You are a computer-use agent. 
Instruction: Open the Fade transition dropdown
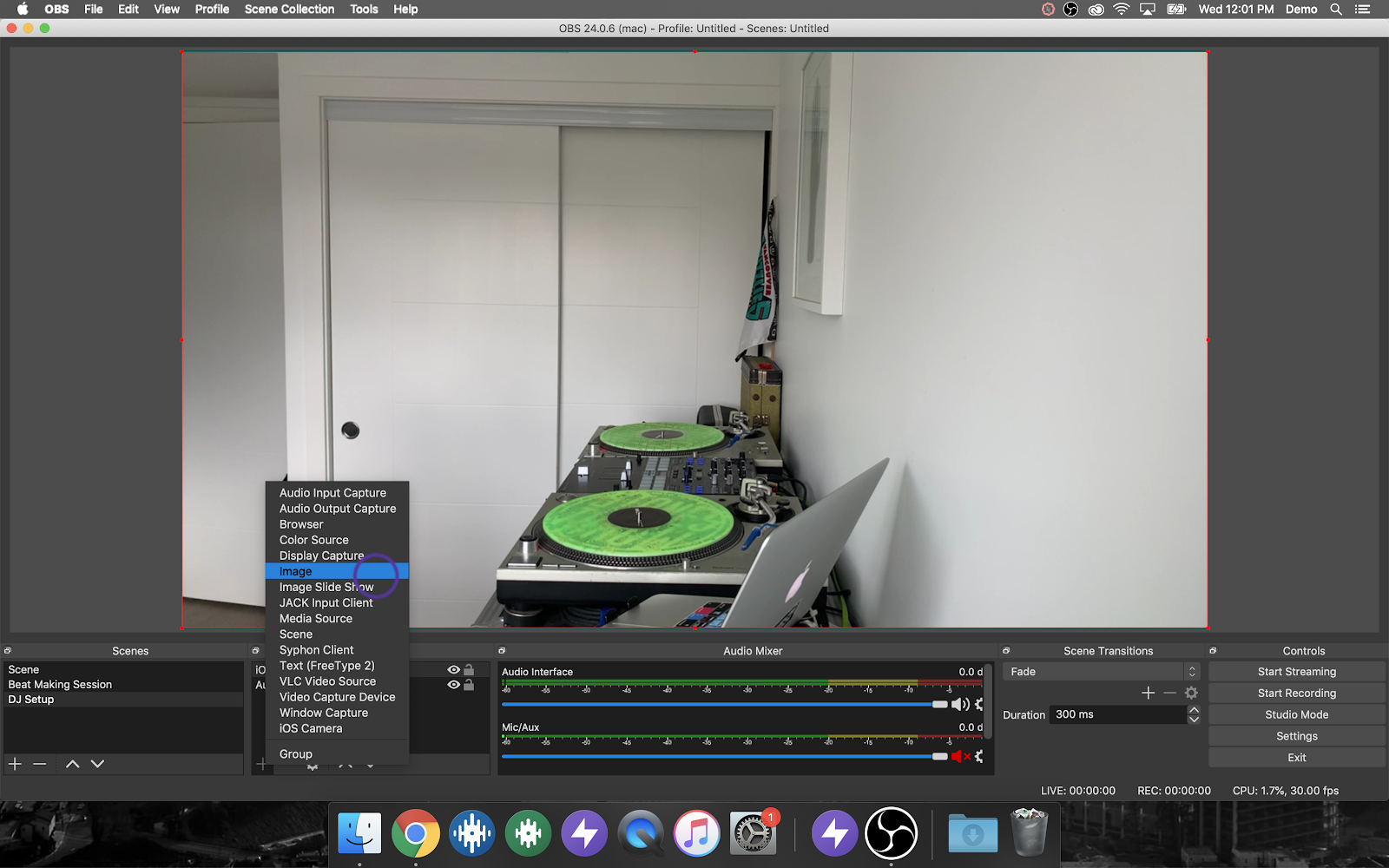[x=1101, y=672]
